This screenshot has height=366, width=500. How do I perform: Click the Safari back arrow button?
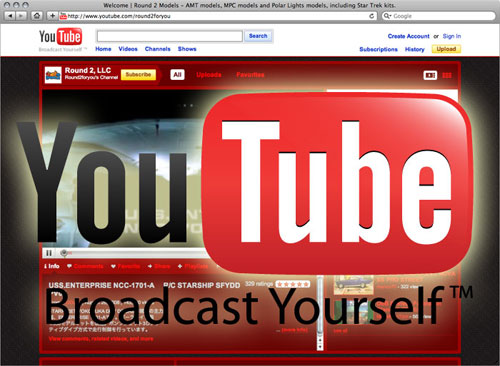10,16
